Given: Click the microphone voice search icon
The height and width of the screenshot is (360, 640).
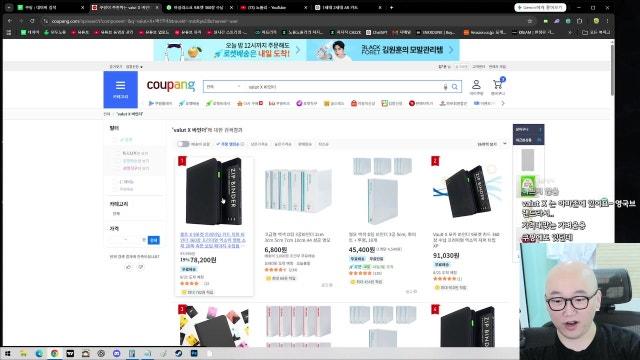Looking at the screenshot, I should pos(445,87).
